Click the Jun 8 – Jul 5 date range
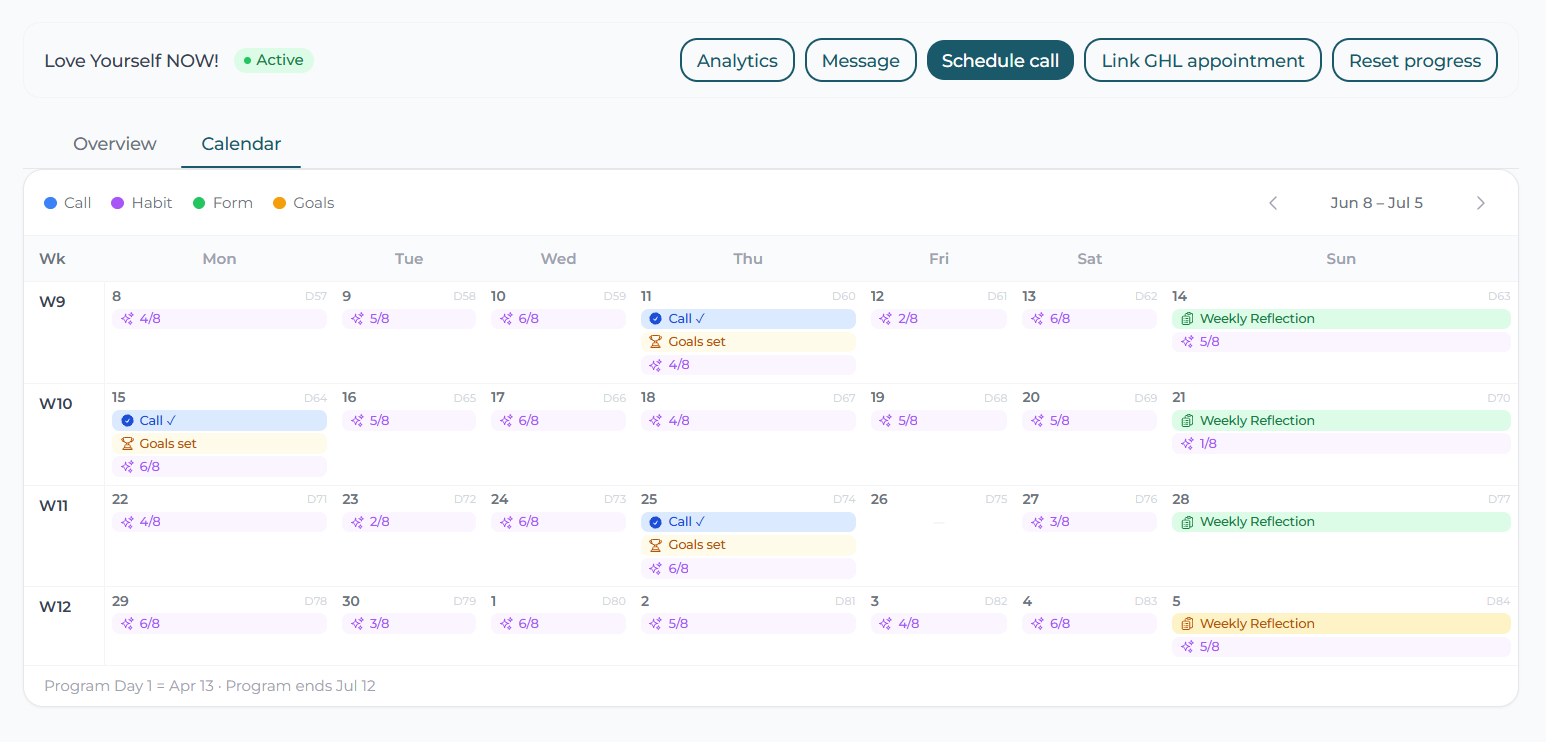 tap(1376, 203)
